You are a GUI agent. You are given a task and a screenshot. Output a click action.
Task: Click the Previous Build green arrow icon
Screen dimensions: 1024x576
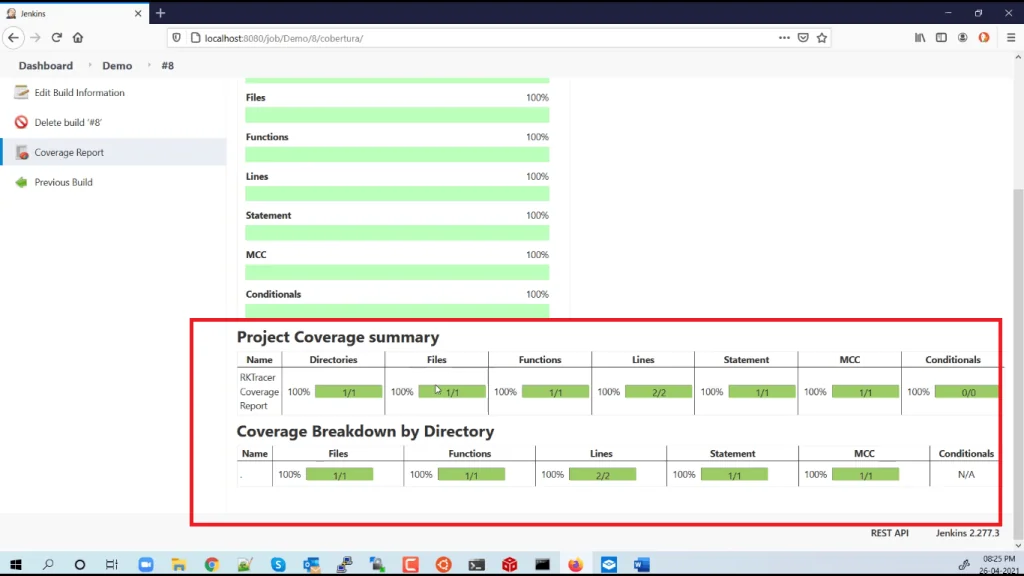[22, 182]
